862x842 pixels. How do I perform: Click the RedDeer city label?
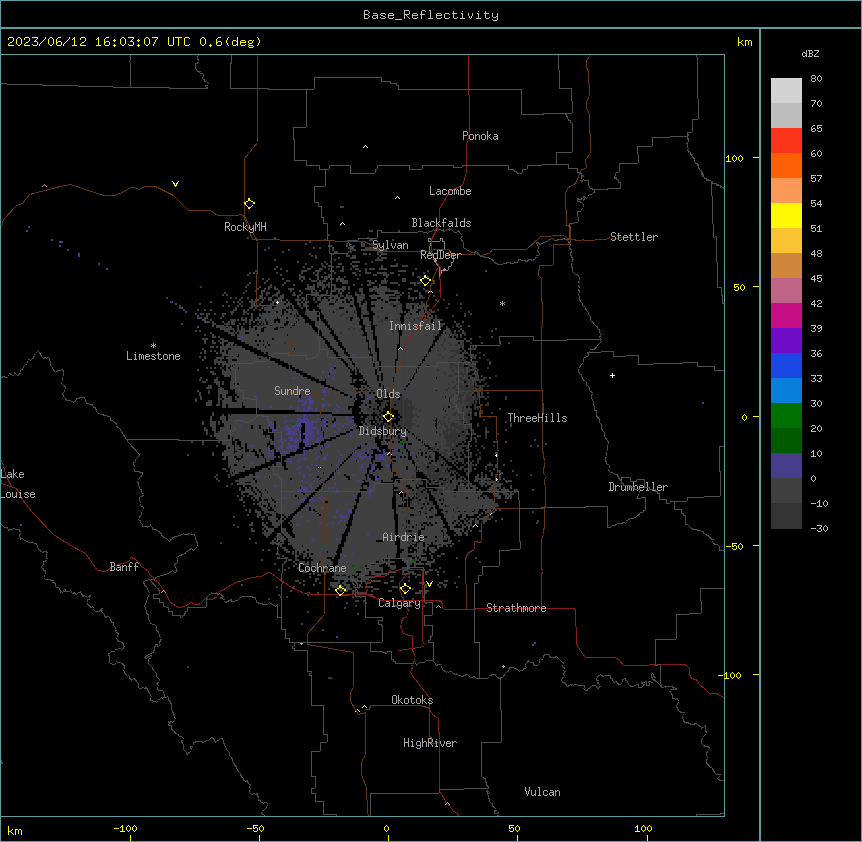(x=440, y=255)
